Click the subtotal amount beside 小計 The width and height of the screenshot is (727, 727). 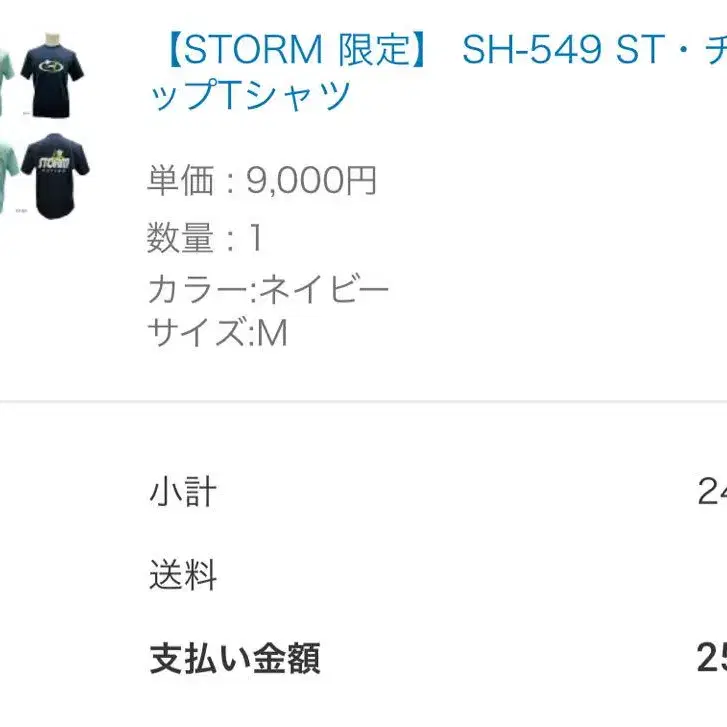711,492
